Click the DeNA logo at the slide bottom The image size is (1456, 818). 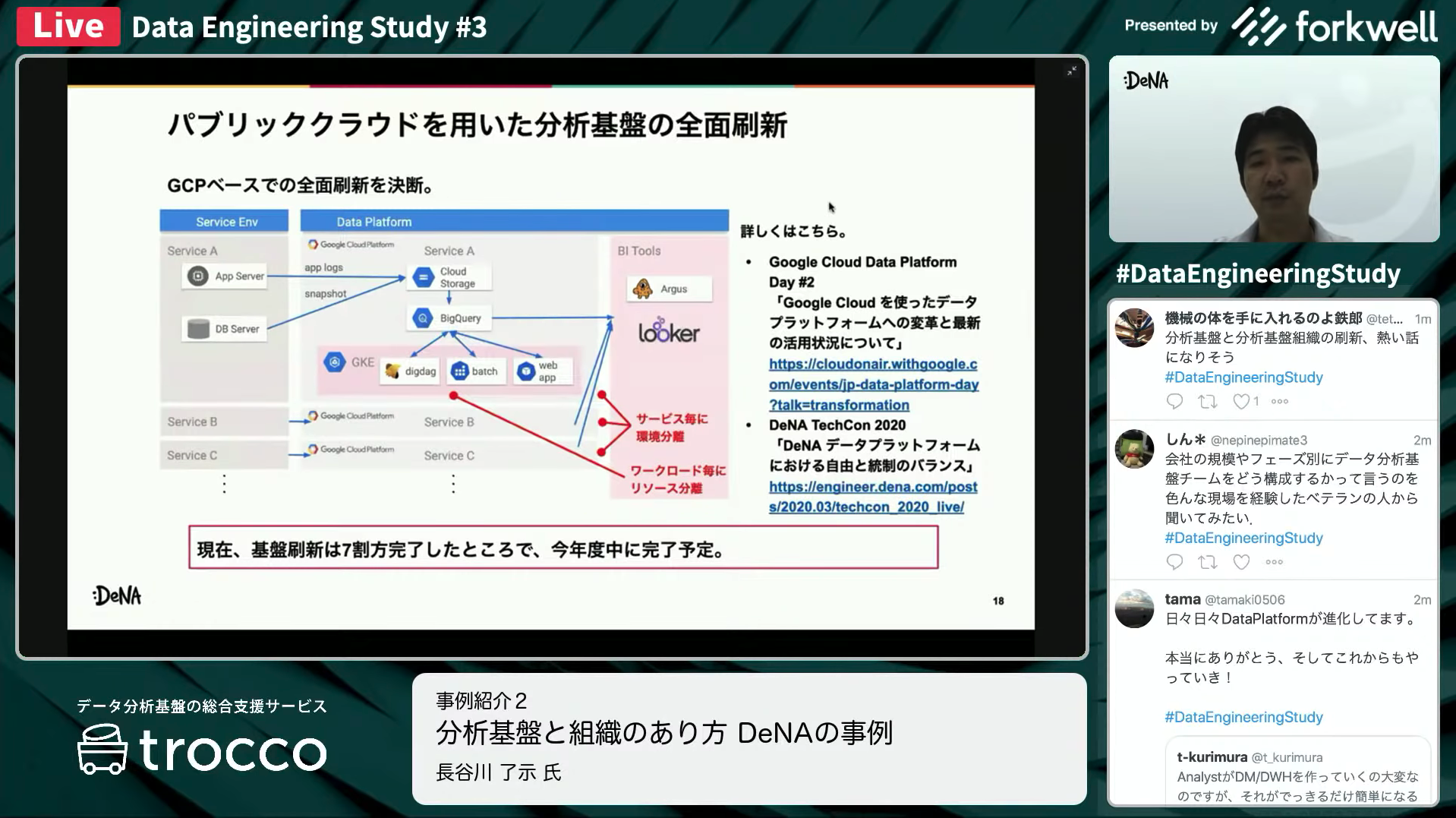pyautogui.click(x=117, y=595)
